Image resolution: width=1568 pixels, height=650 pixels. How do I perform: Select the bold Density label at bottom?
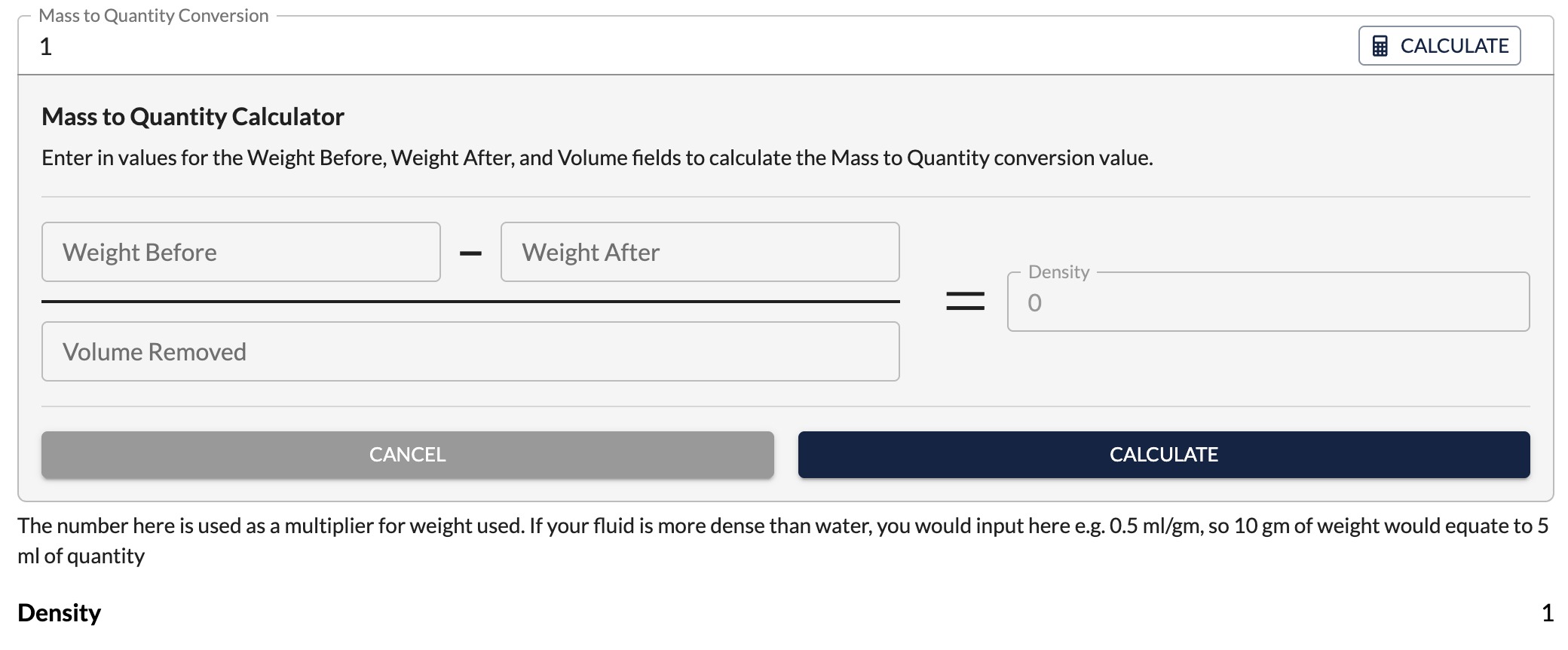(x=59, y=613)
